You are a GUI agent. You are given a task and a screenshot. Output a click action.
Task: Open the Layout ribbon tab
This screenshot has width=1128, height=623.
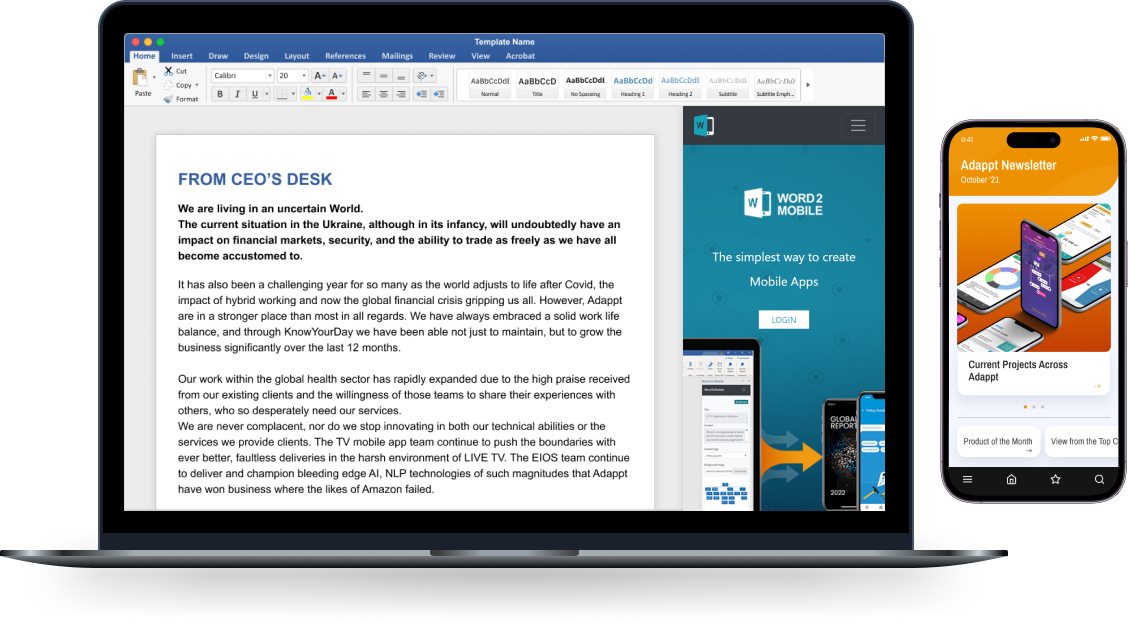296,56
